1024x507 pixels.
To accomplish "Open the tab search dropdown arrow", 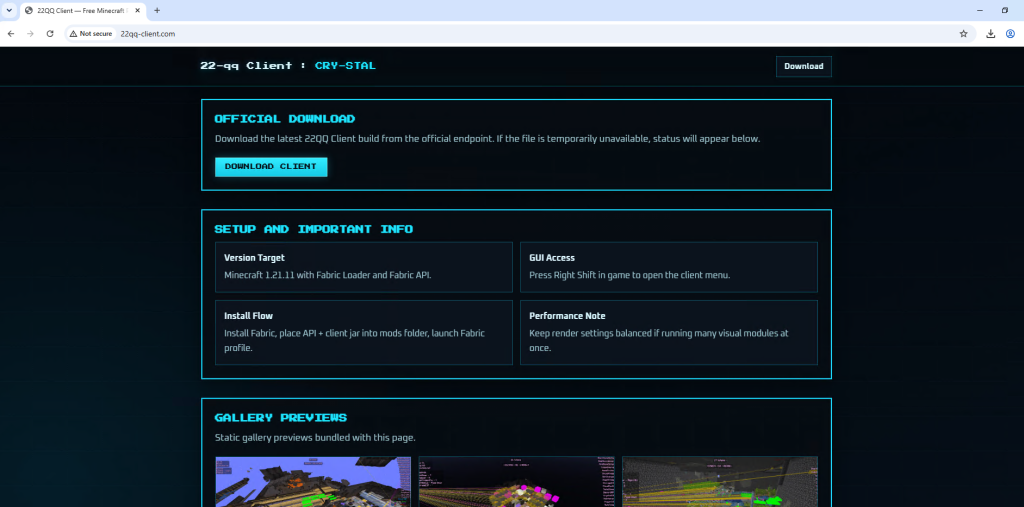I will 9,10.
